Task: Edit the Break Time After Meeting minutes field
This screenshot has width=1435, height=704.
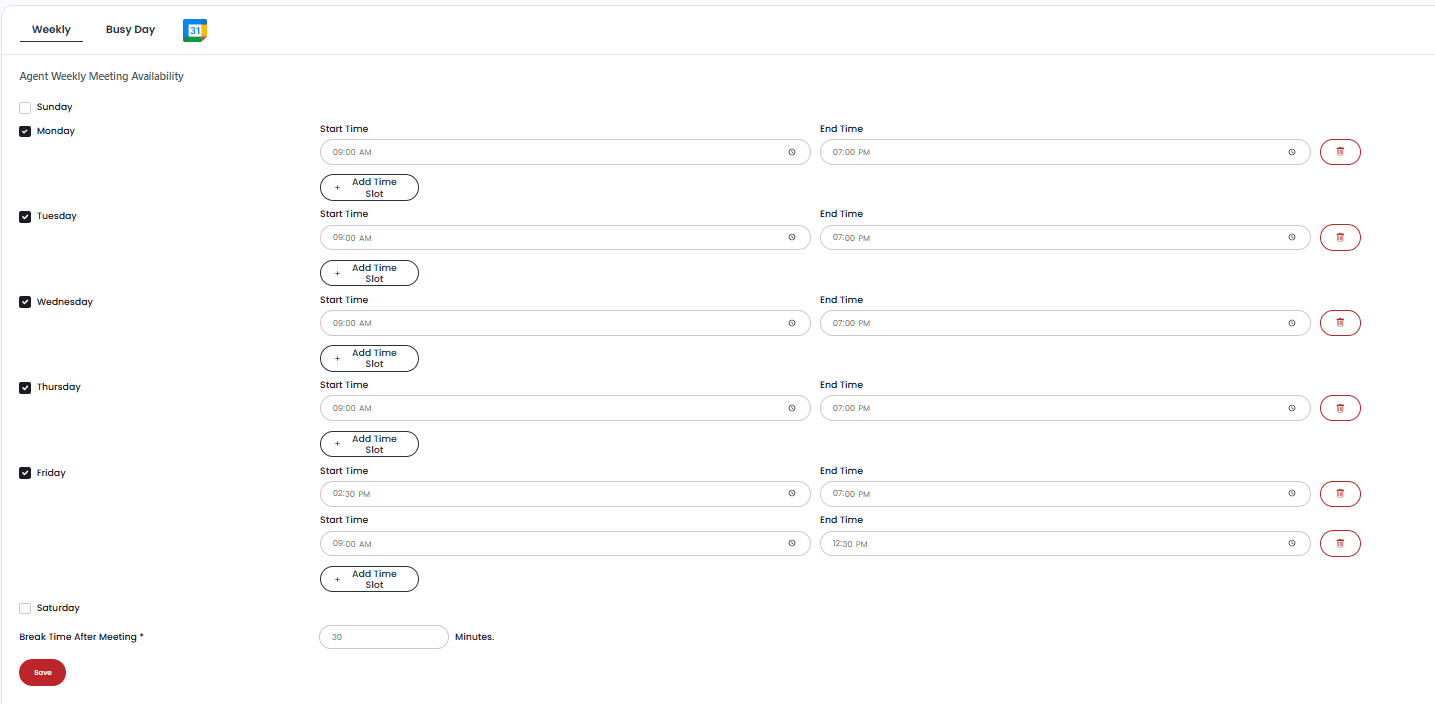Action: pyautogui.click(x=384, y=637)
